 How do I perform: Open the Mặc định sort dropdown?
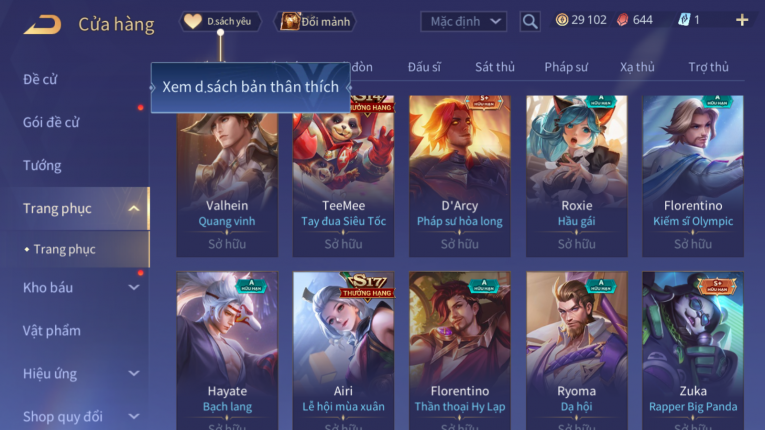click(463, 21)
